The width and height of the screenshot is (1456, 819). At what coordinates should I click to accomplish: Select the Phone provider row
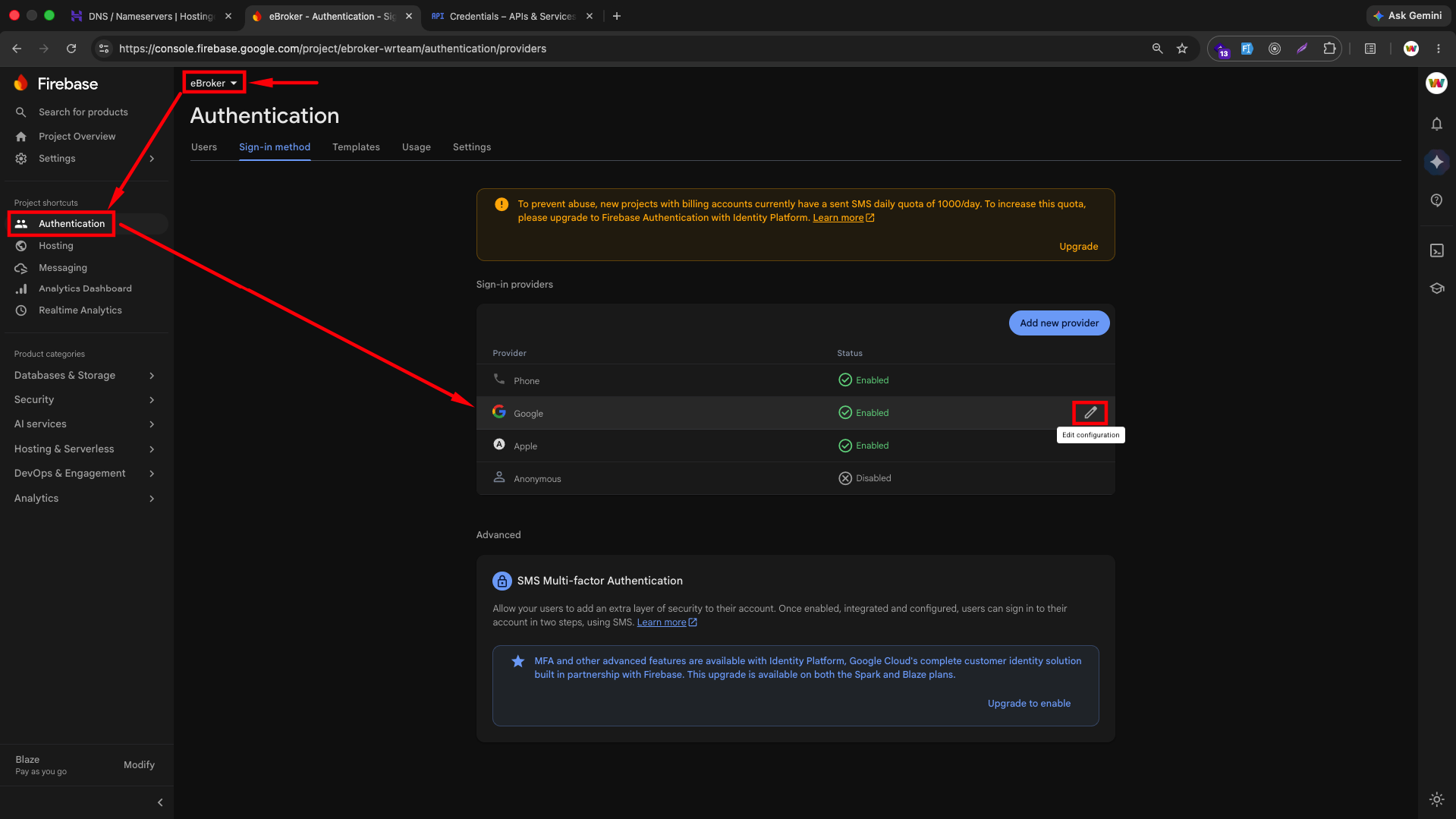tap(795, 380)
